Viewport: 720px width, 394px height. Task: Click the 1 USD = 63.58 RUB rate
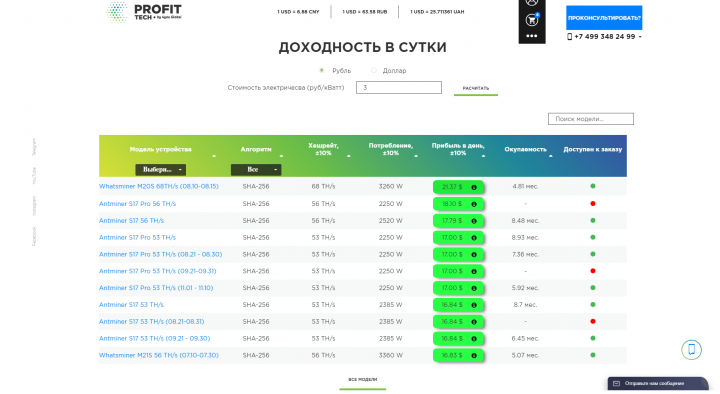point(365,12)
